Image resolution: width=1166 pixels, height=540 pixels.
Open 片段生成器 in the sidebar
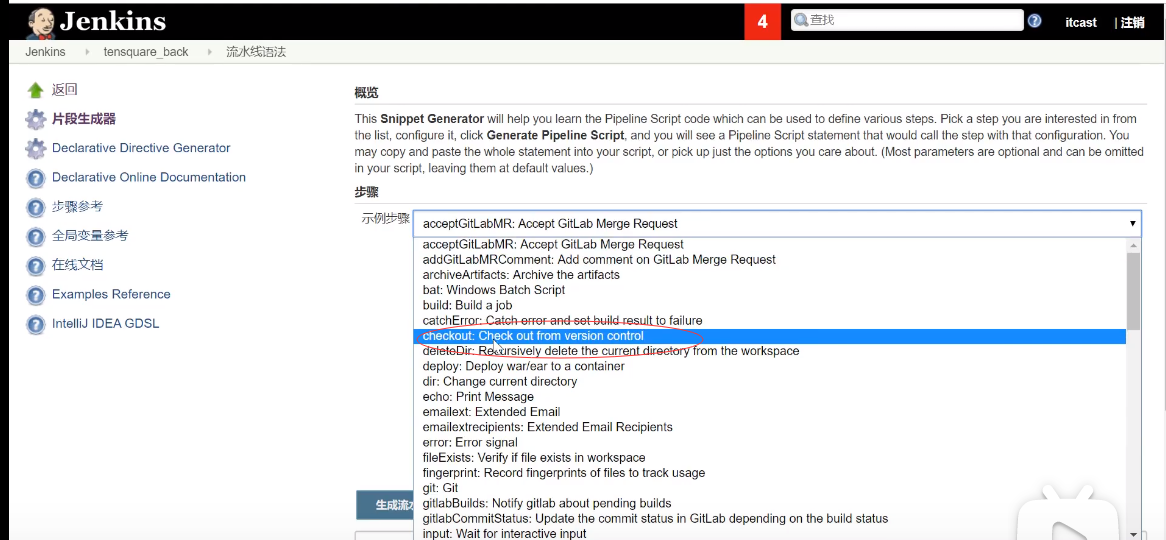(x=83, y=119)
